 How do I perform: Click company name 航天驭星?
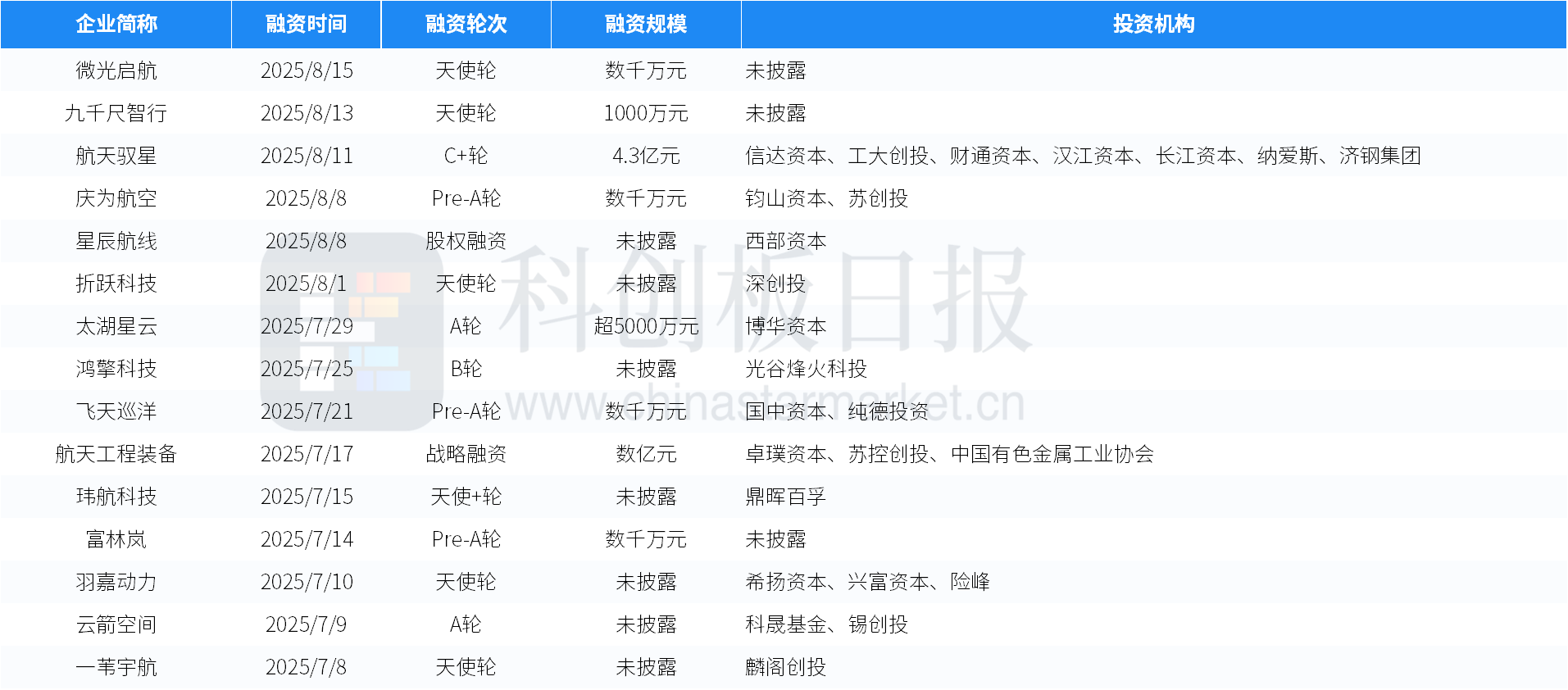(116, 156)
